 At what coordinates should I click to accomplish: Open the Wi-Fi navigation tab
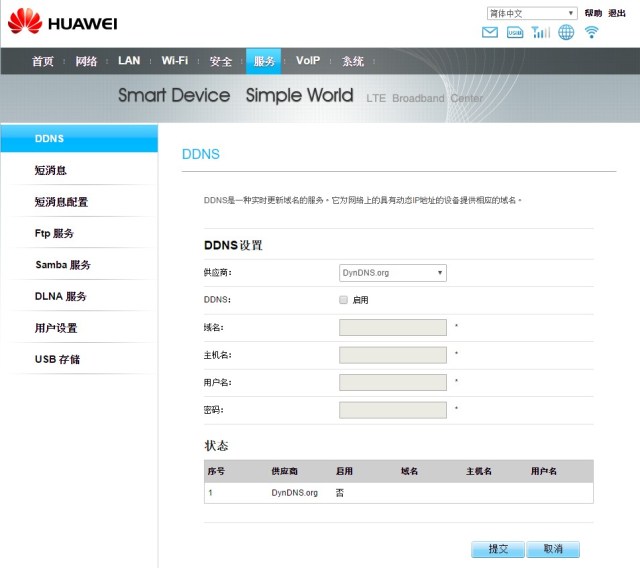(175, 61)
